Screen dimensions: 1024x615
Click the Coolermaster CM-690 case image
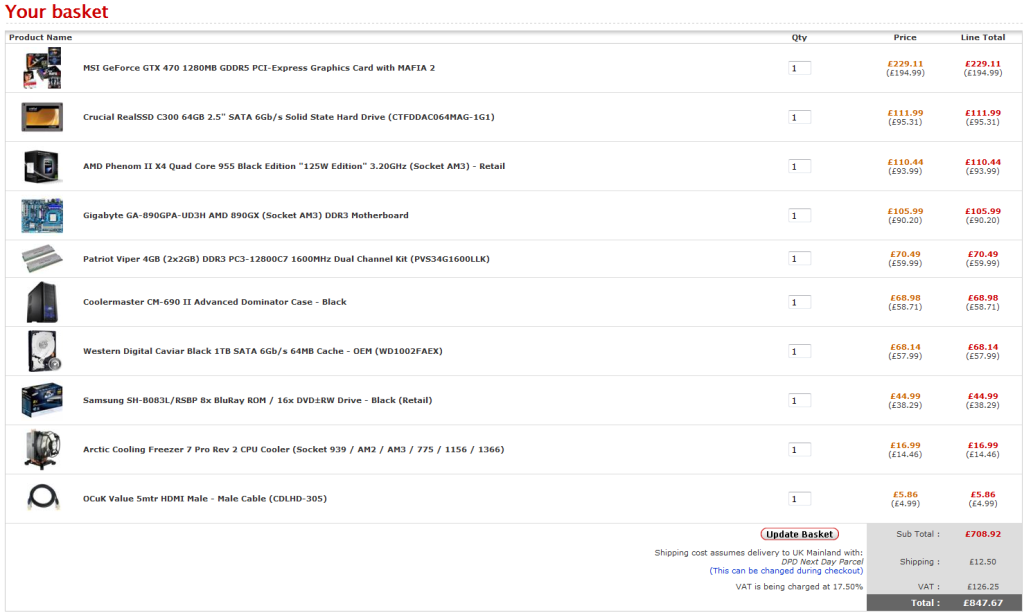pos(42,302)
